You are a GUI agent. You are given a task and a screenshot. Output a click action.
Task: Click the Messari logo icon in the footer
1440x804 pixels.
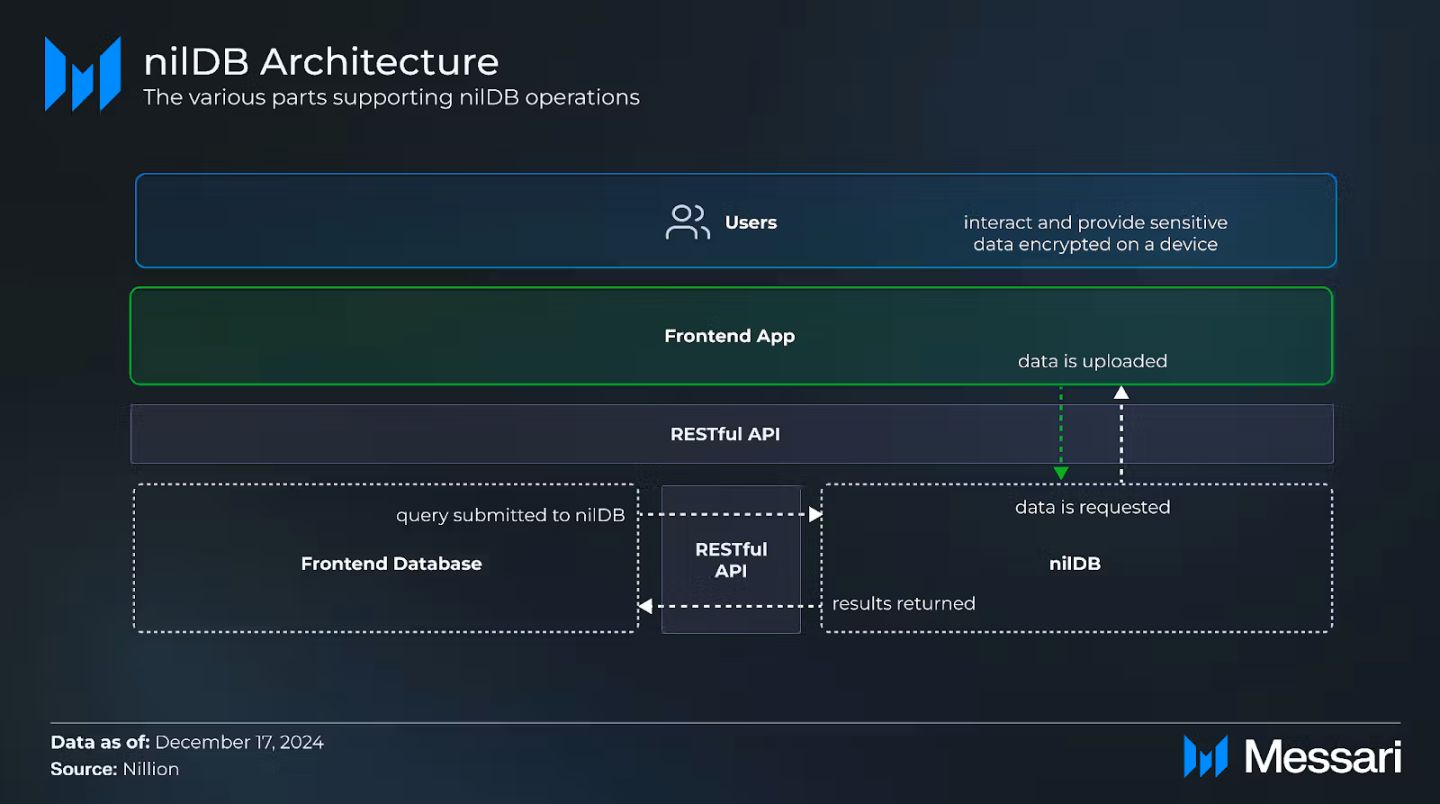coord(1205,756)
